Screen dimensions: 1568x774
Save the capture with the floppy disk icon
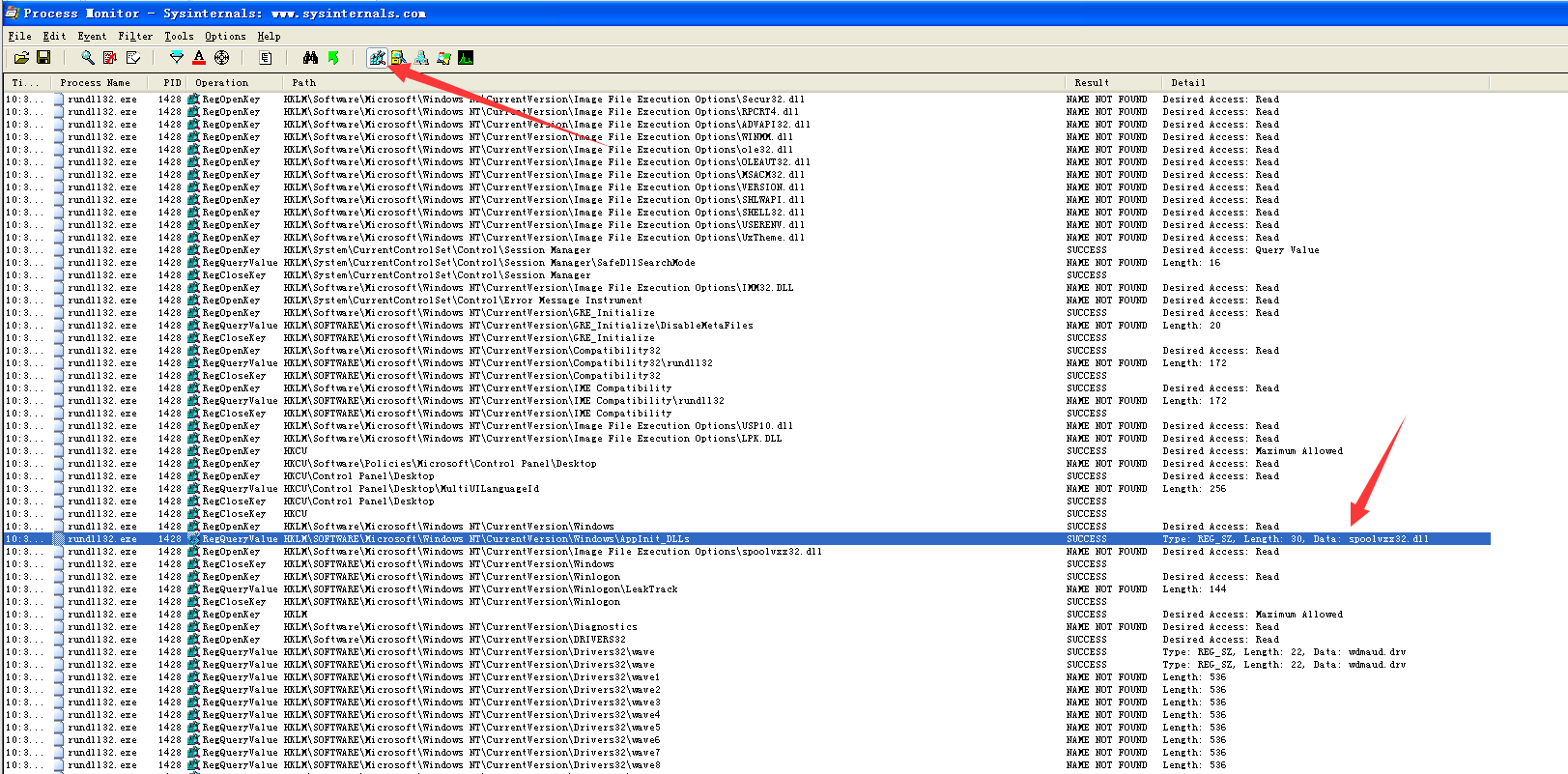click(43, 58)
